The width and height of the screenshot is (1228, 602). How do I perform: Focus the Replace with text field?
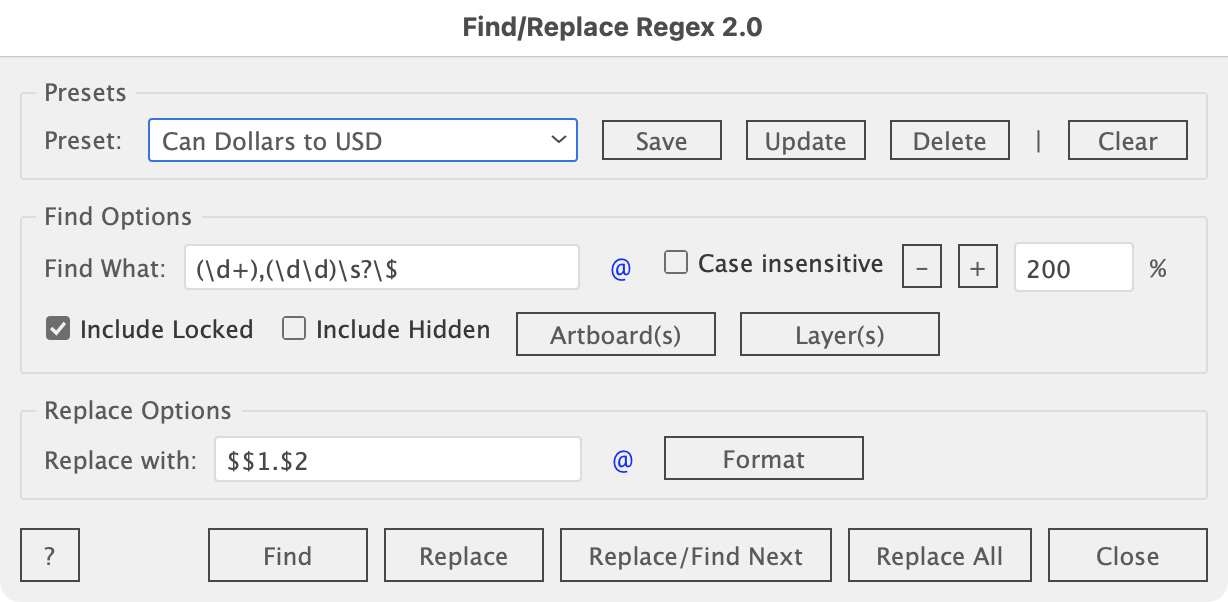click(x=397, y=460)
